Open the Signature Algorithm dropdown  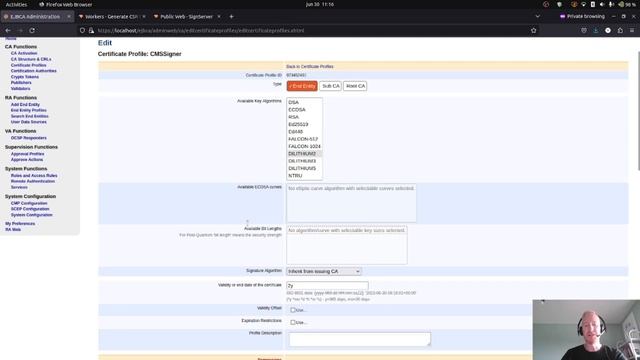[324, 271]
